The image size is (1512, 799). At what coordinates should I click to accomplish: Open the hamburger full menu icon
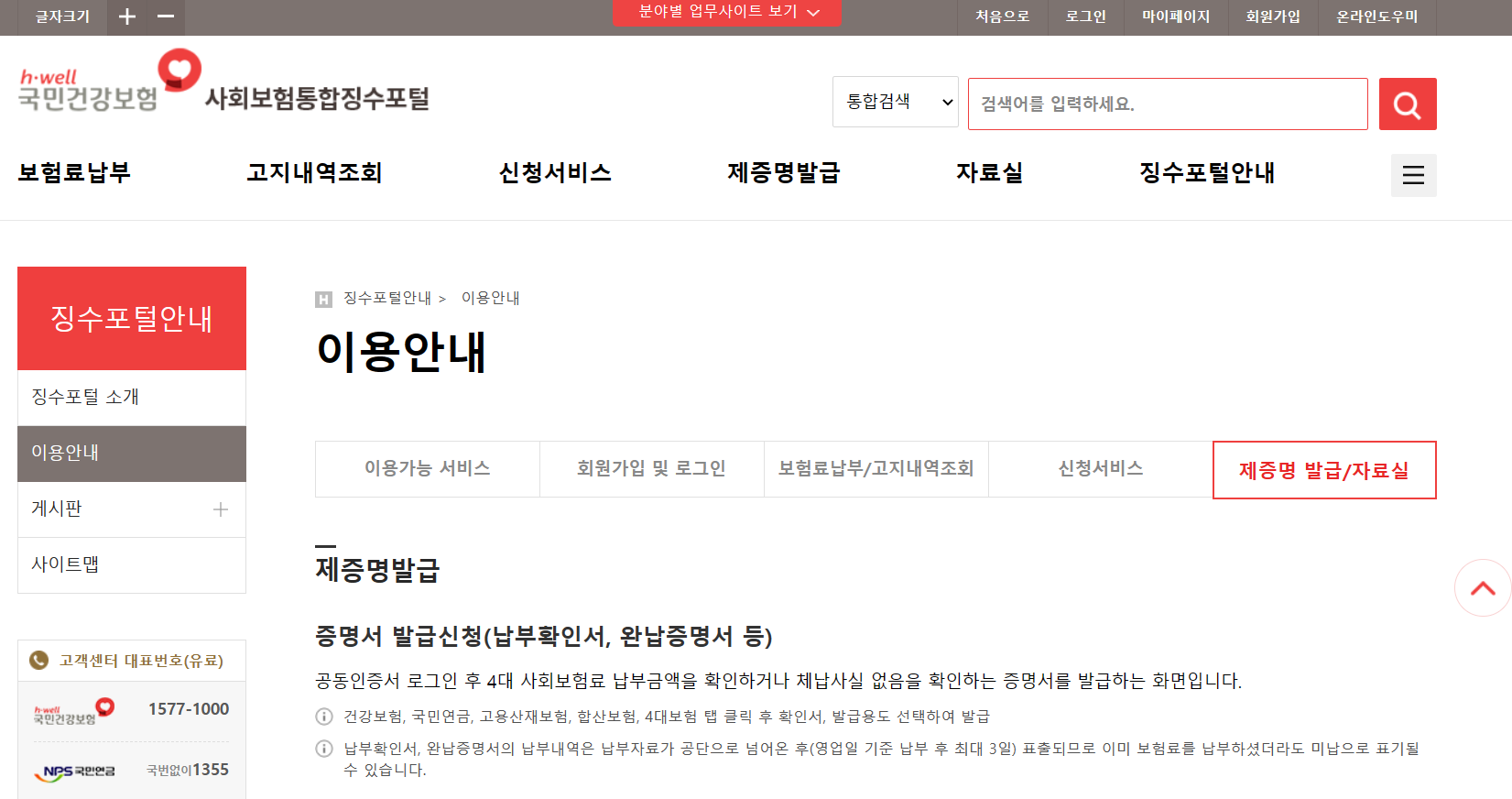[1413, 175]
